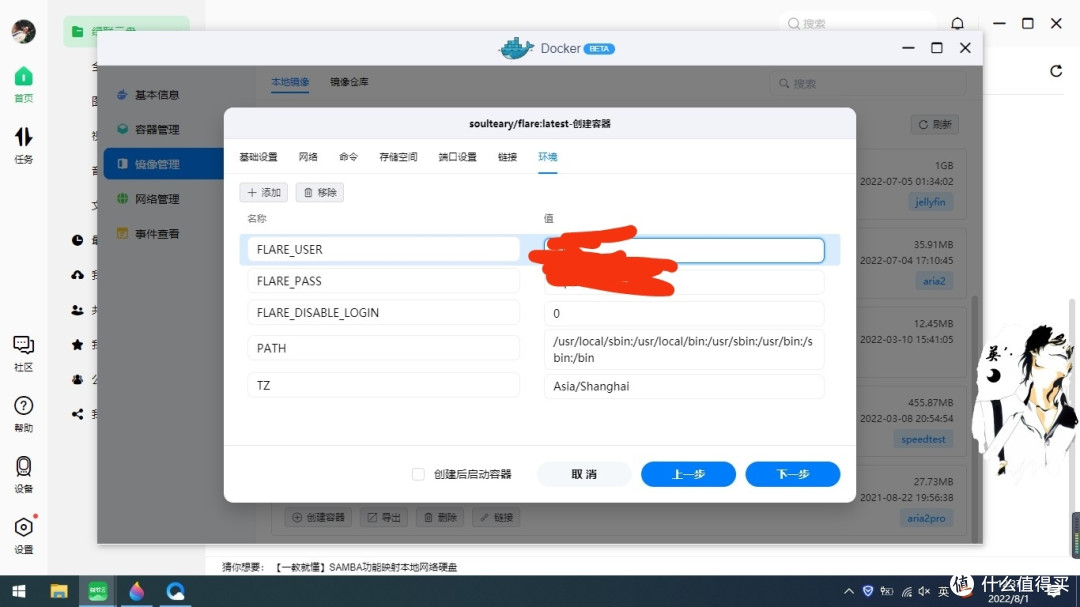Click the 链接 button in bottom toolbar

496,517
